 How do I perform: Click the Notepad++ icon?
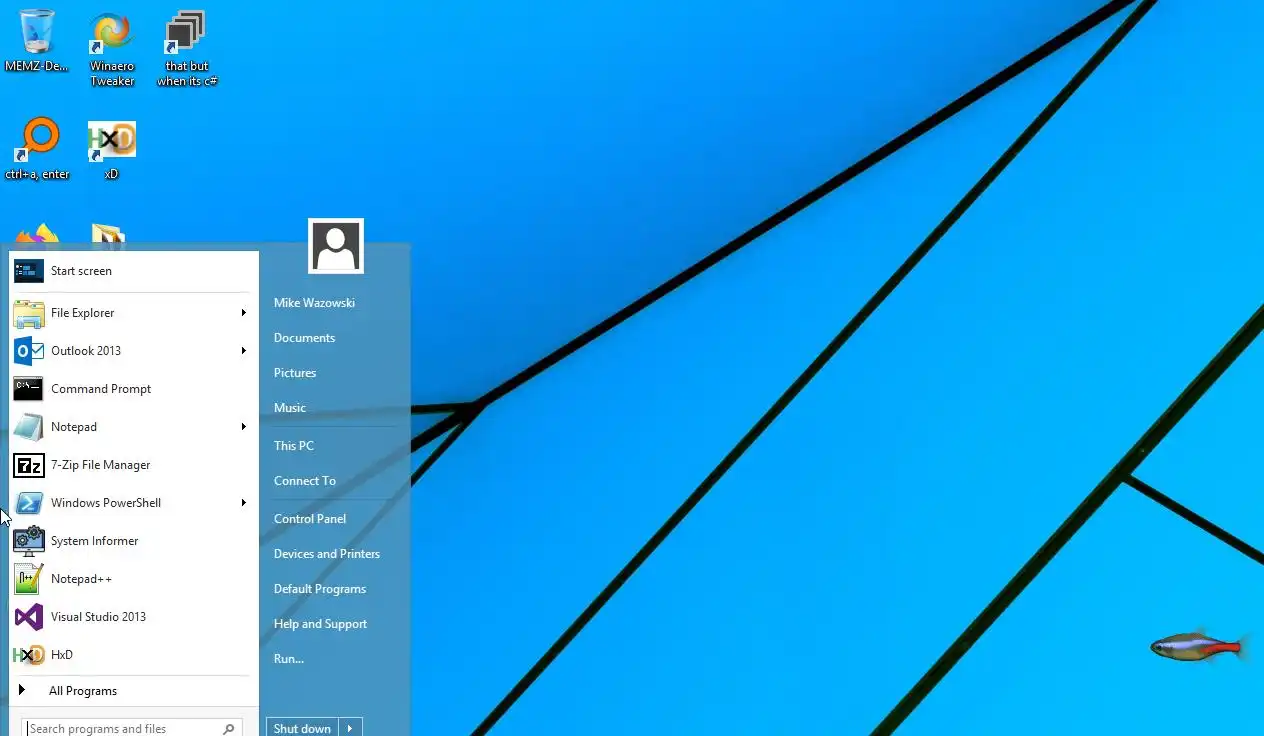[x=29, y=579]
